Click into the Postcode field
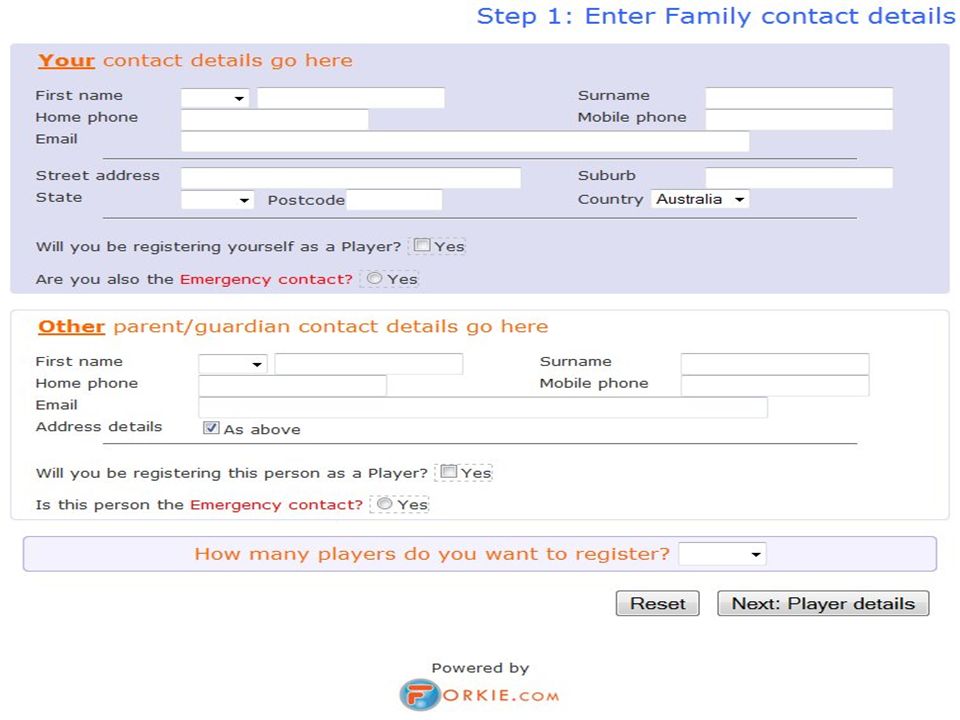Viewport: 960px width, 720px height. 394,200
